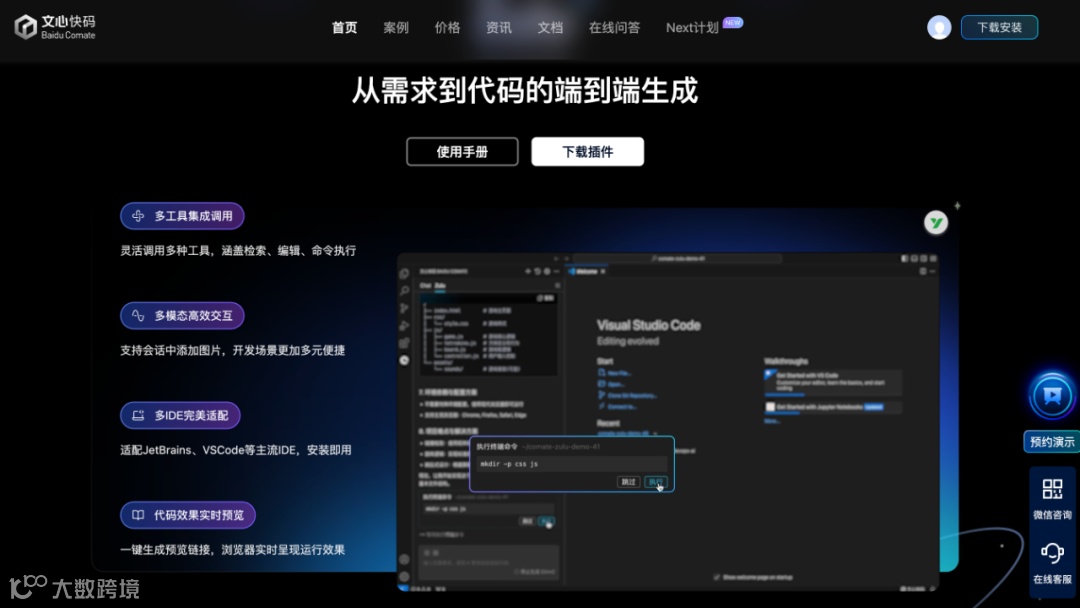Click the text 一键生成预览链接，浏览器实时呈现运行效果
1080x608 pixels.
pyautogui.click(x=233, y=549)
